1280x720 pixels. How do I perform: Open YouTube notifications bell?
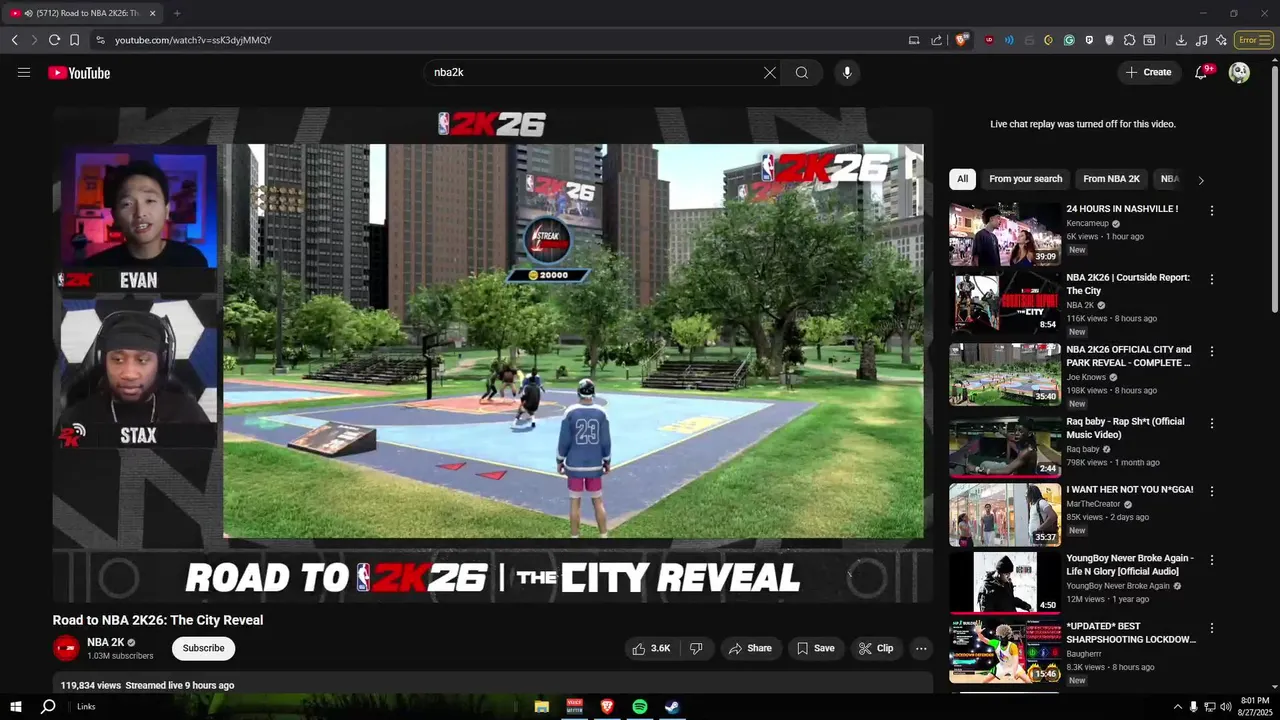pos(1203,72)
